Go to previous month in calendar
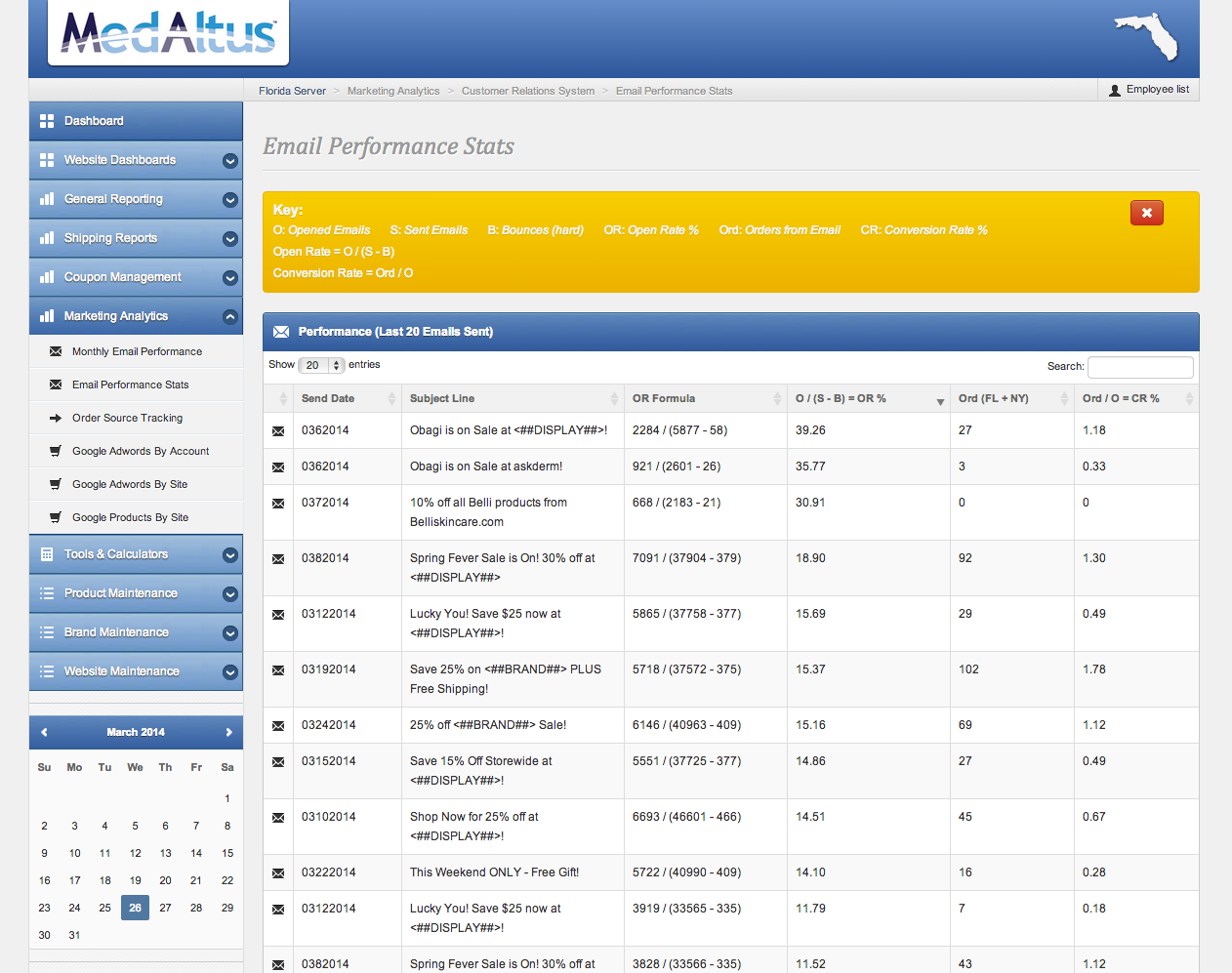 44,732
